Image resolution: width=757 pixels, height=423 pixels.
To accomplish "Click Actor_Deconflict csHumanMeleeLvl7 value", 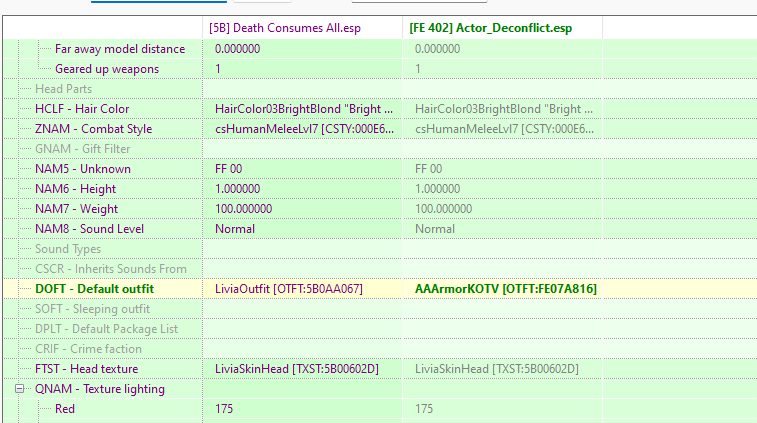I will (502, 129).
